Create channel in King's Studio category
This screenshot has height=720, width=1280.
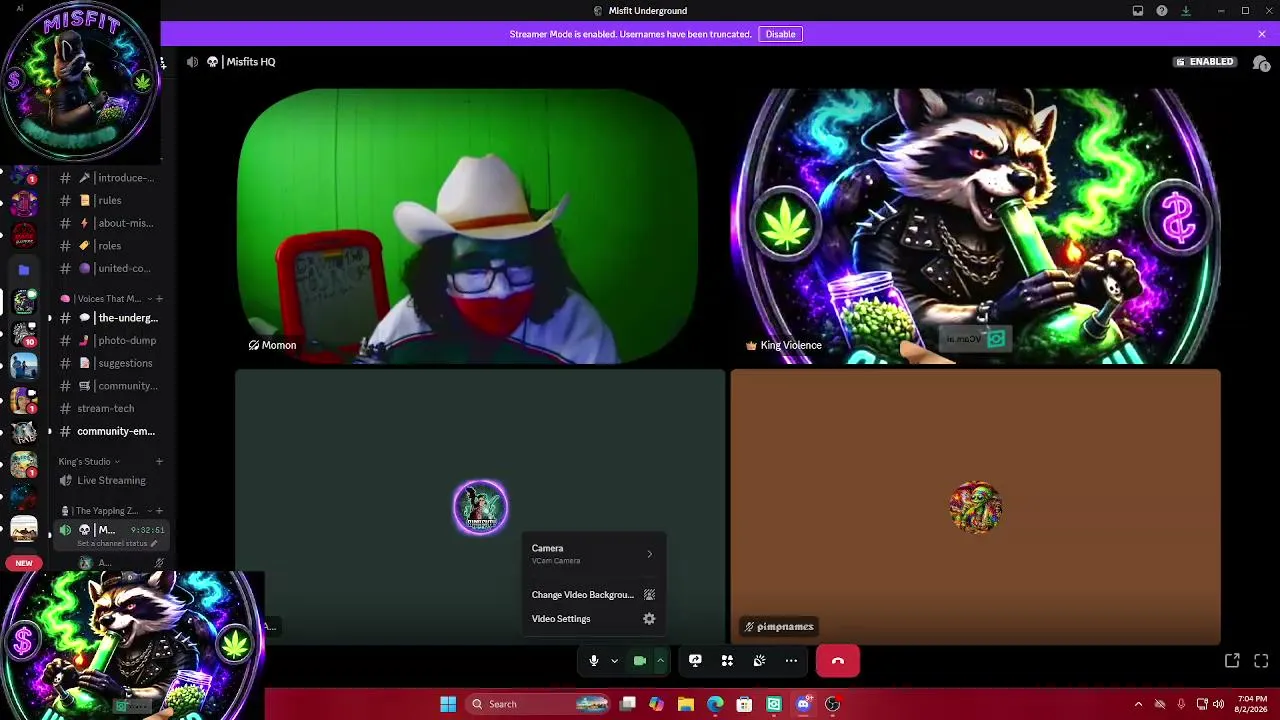click(159, 462)
